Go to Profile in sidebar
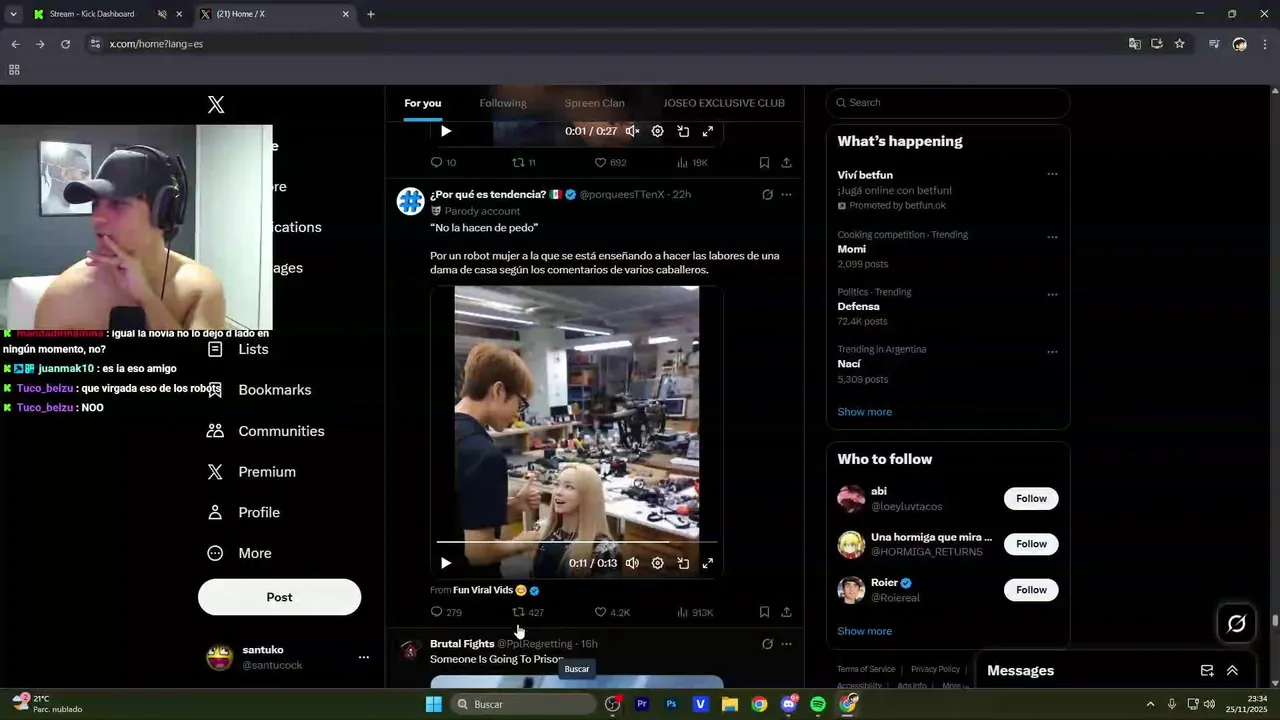The image size is (1280, 720). (x=244, y=512)
